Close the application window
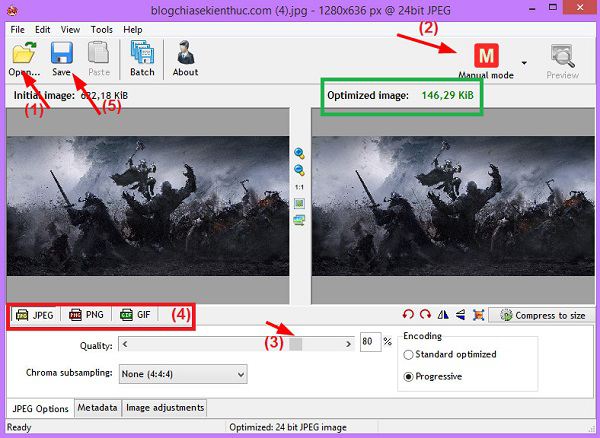Image resolution: width=600 pixels, height=438 pixels. coord(580,8)
